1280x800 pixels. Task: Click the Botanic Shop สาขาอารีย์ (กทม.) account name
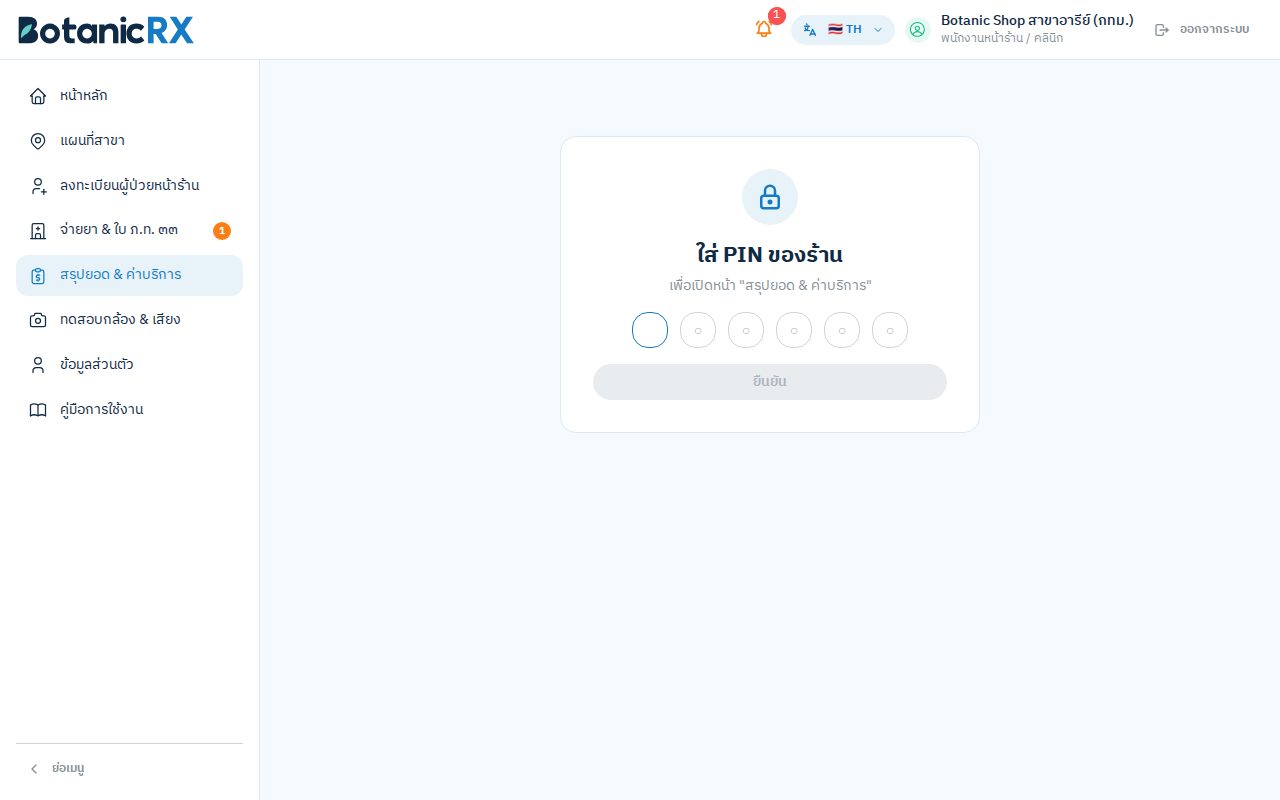tap(1037, 20)
